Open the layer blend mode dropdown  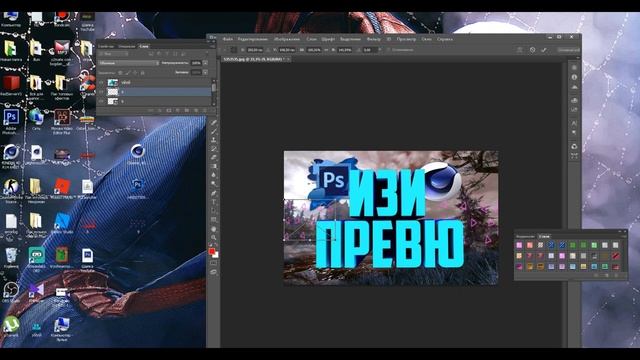click(129, 63)
